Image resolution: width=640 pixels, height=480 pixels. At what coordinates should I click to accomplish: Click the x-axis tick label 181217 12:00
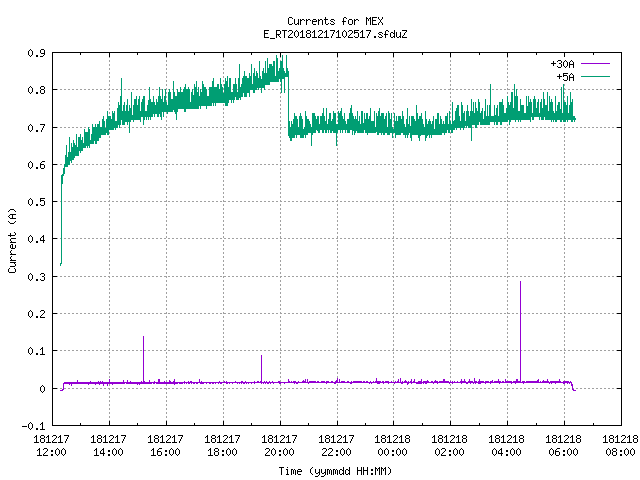(x=51, y=446)
